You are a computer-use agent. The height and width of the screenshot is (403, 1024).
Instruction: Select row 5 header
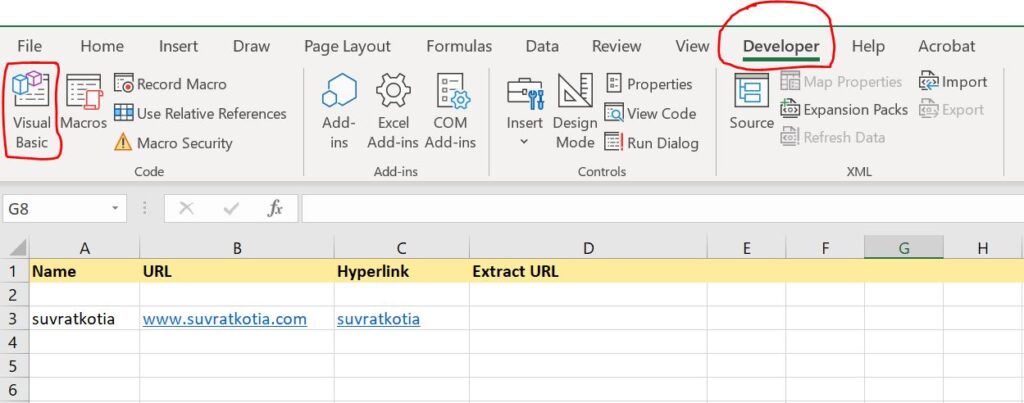coord(14,366)
